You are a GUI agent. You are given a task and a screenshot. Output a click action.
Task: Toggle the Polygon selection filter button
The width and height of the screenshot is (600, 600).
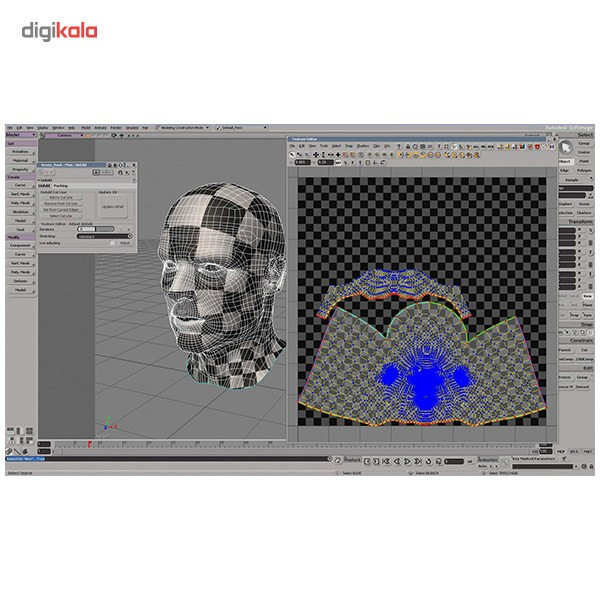click(584, 170)
